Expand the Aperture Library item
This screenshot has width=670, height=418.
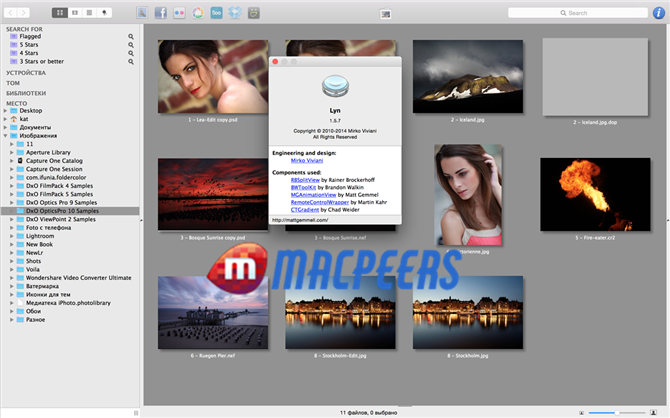pos(9,152)
